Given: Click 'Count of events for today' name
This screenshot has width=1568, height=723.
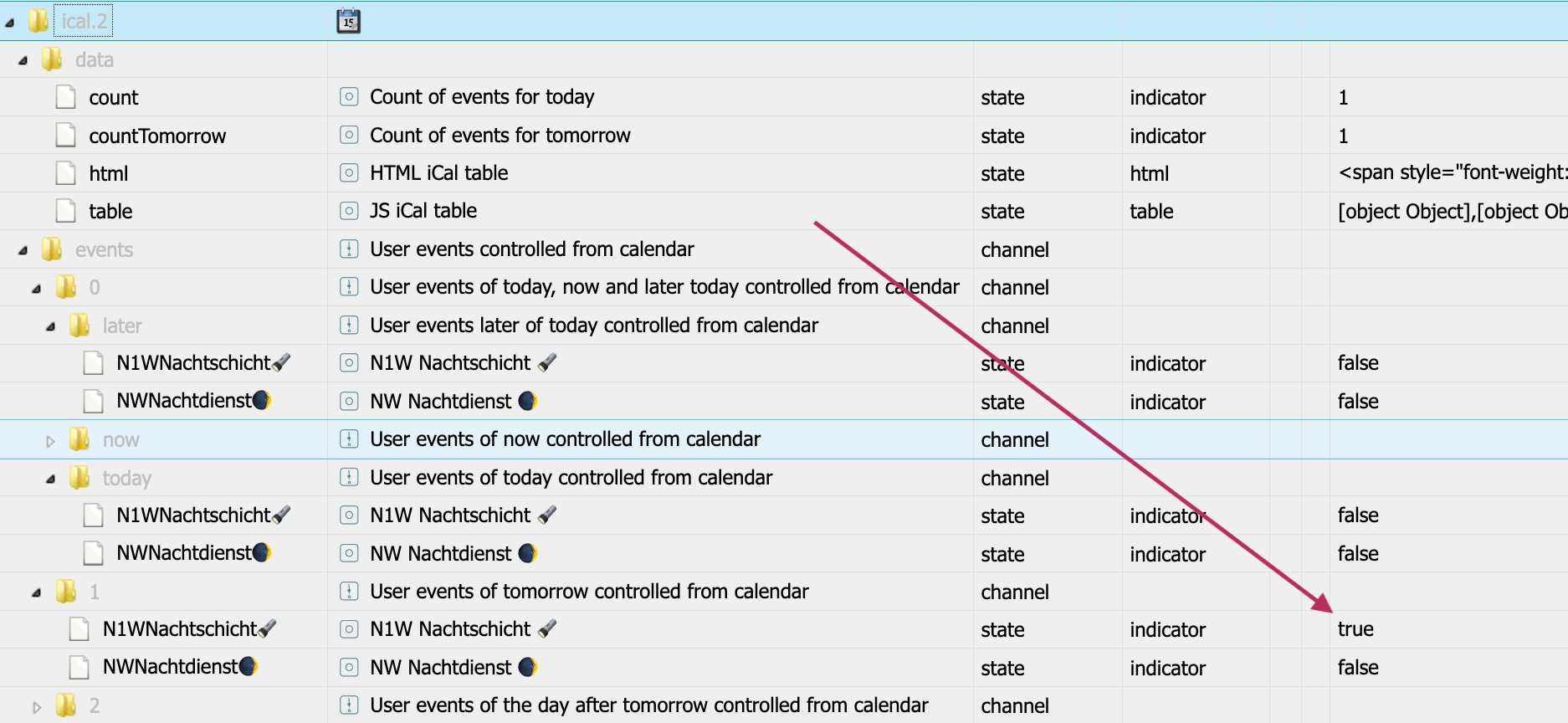Looking at the screenshot, I should click(x=482, y=97).
